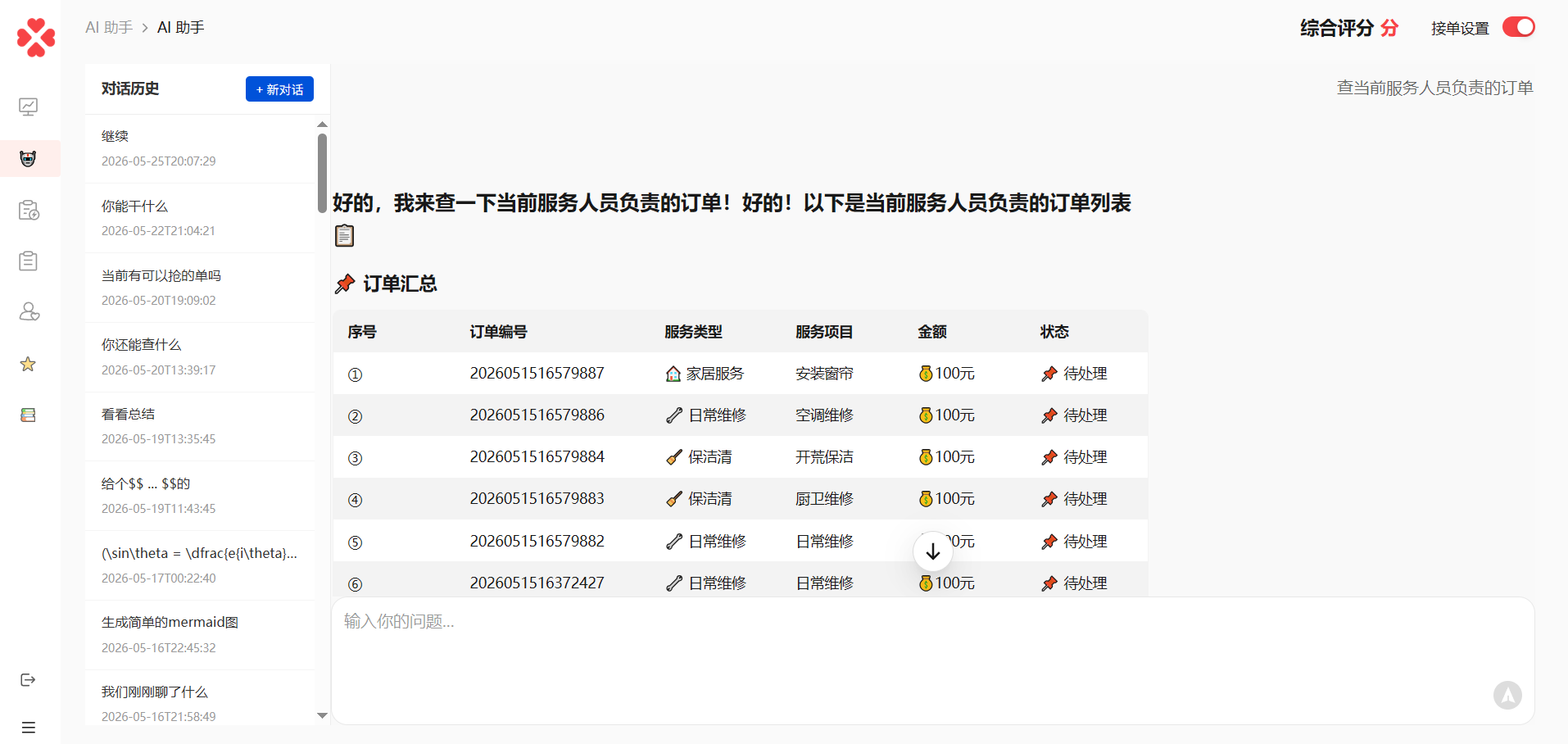Screen dimensions: 1568x744
Task: Click the pin status icon in order 2026051516579883 row
Action: [x=1049, y=499]
